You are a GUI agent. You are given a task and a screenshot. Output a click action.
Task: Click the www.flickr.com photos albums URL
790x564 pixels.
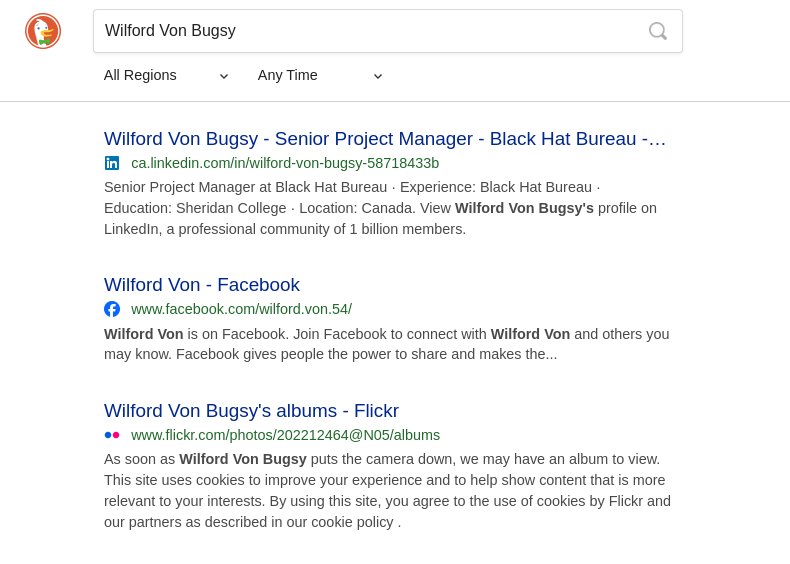pos(285,435)
